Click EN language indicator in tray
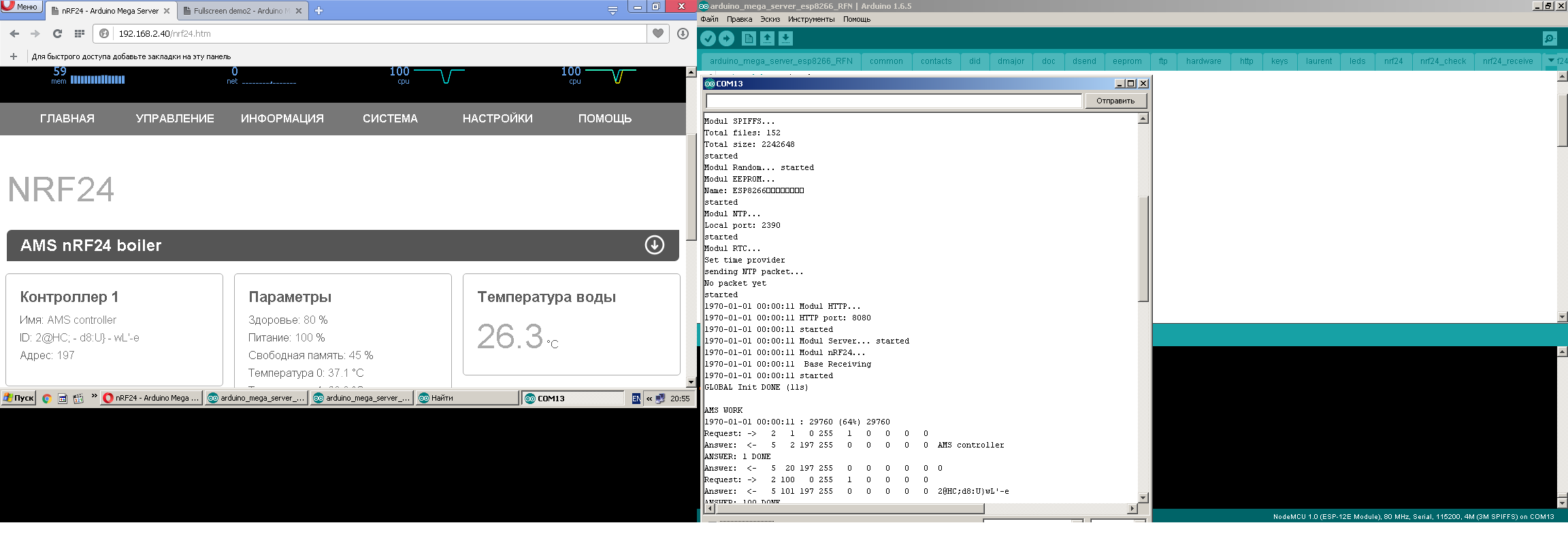This screenshot has height=538, width=1568. [x=636, y=399]
